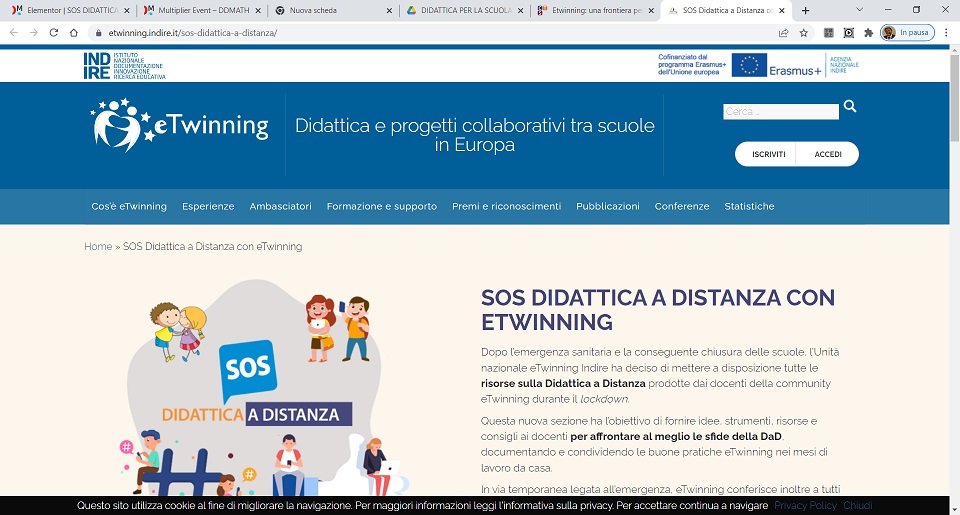Click the scrollbar down arrow
Image resolution: width=960 pixels, height=515 pixels.
954,509
